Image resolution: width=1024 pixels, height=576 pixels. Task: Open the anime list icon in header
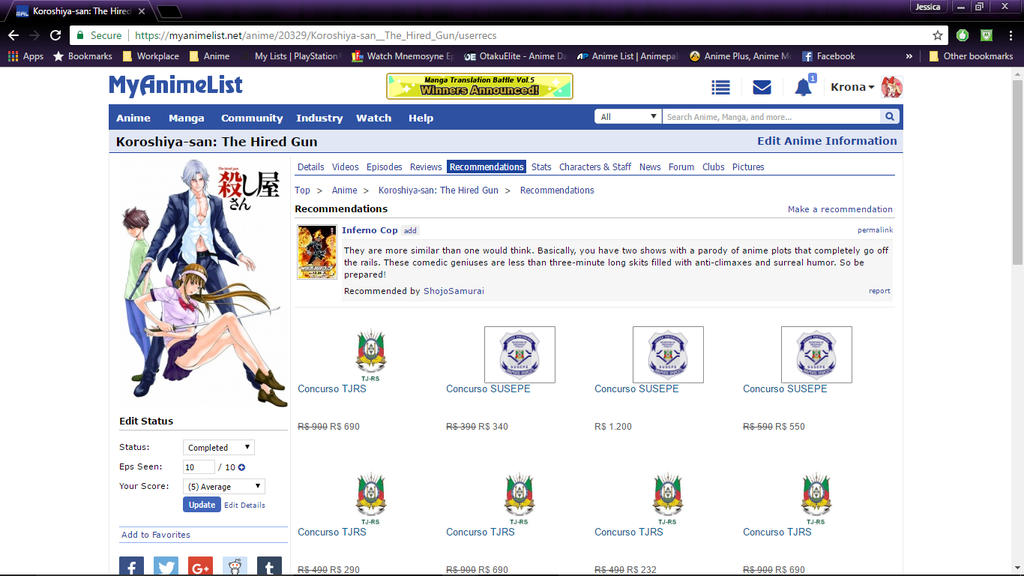(x=721, y=87)
